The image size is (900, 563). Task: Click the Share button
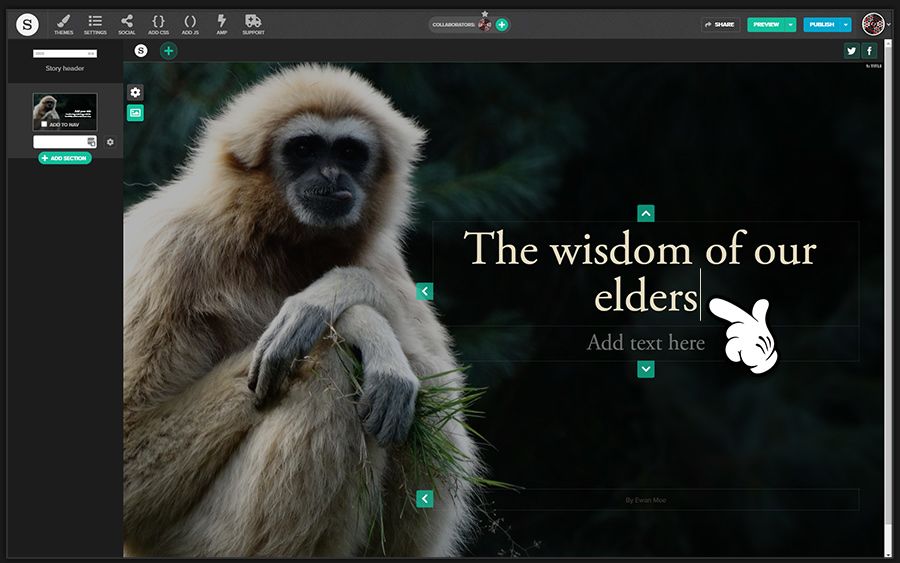720,25
